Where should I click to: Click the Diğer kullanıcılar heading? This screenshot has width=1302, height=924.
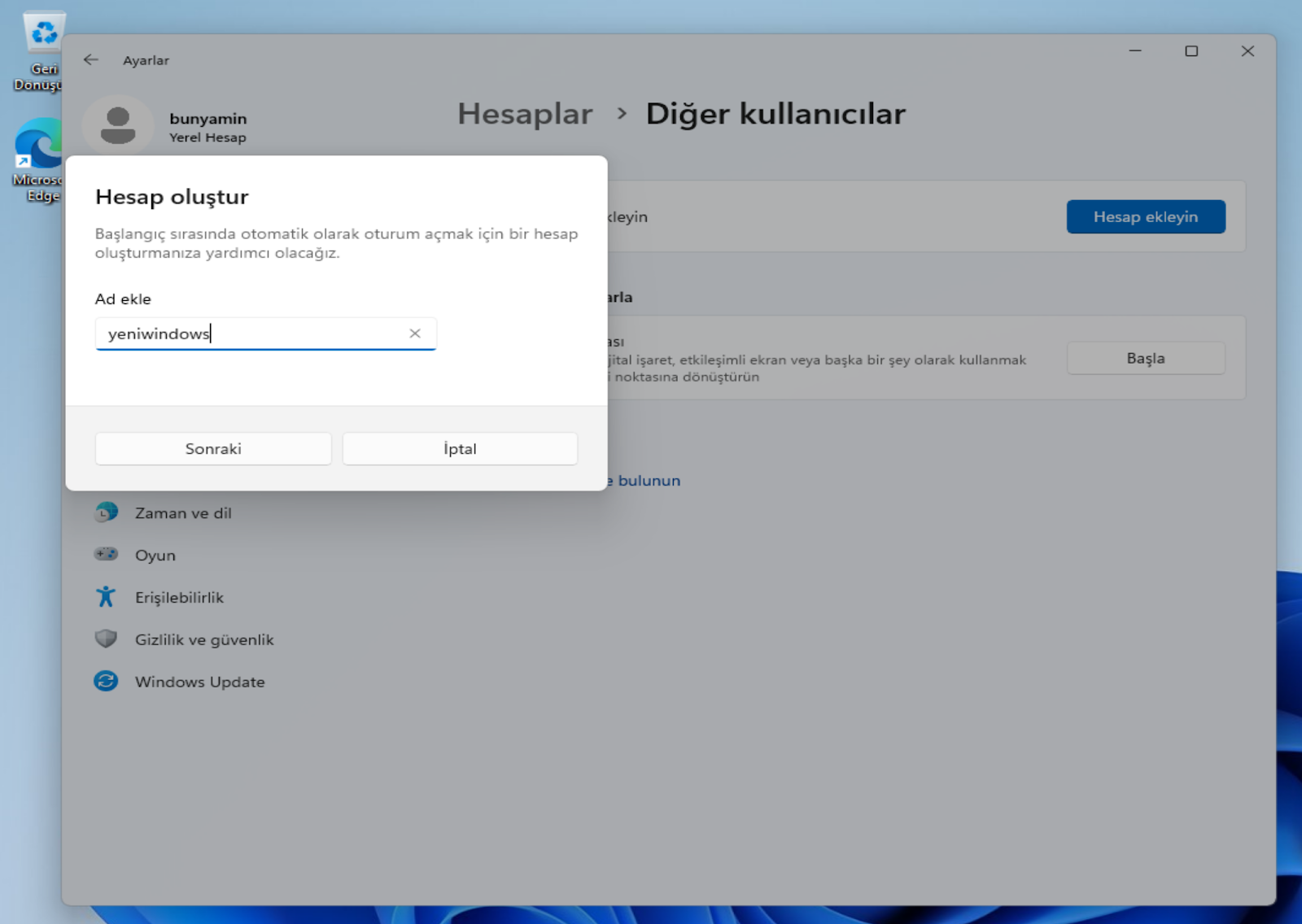pyautogui.click(x=776, y=114)
